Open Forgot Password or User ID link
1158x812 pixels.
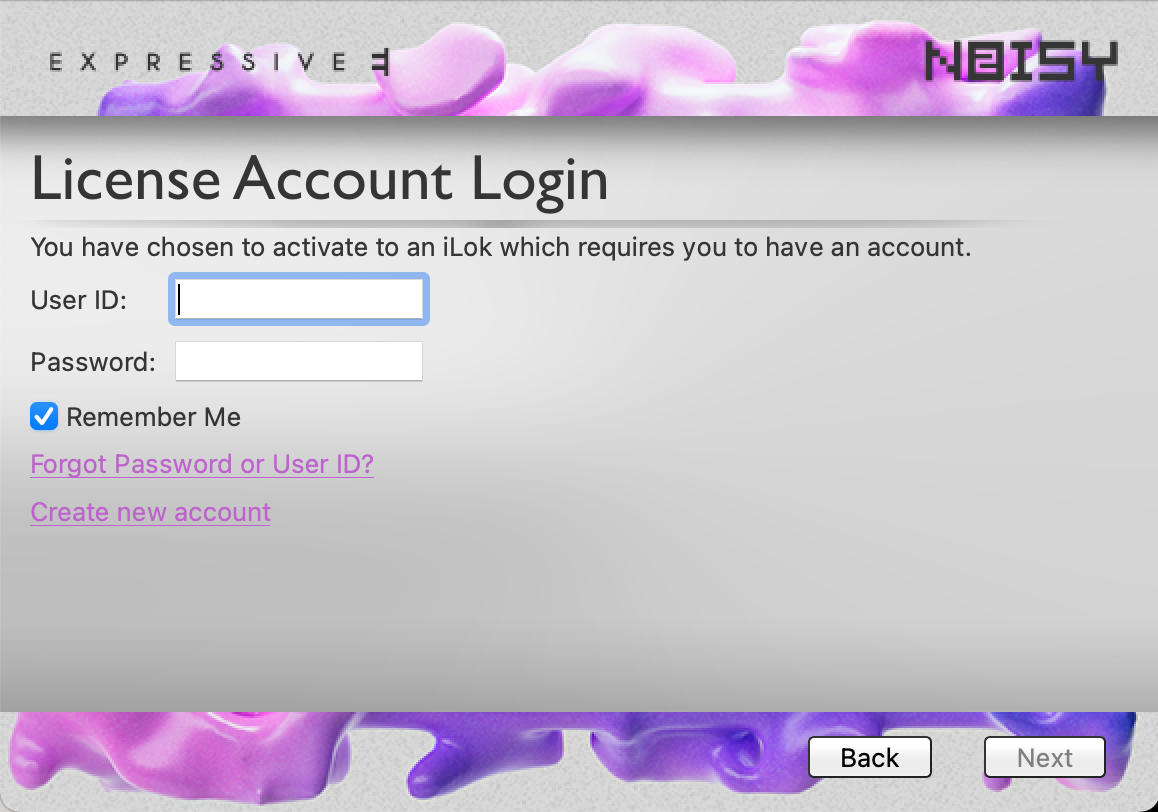pyautogui.click(x=202, y=464)
